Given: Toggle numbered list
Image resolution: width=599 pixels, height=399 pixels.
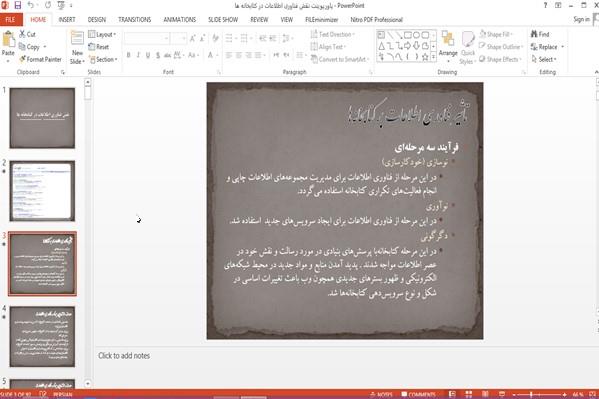Looking at the screenshot, I should [244, 38].
